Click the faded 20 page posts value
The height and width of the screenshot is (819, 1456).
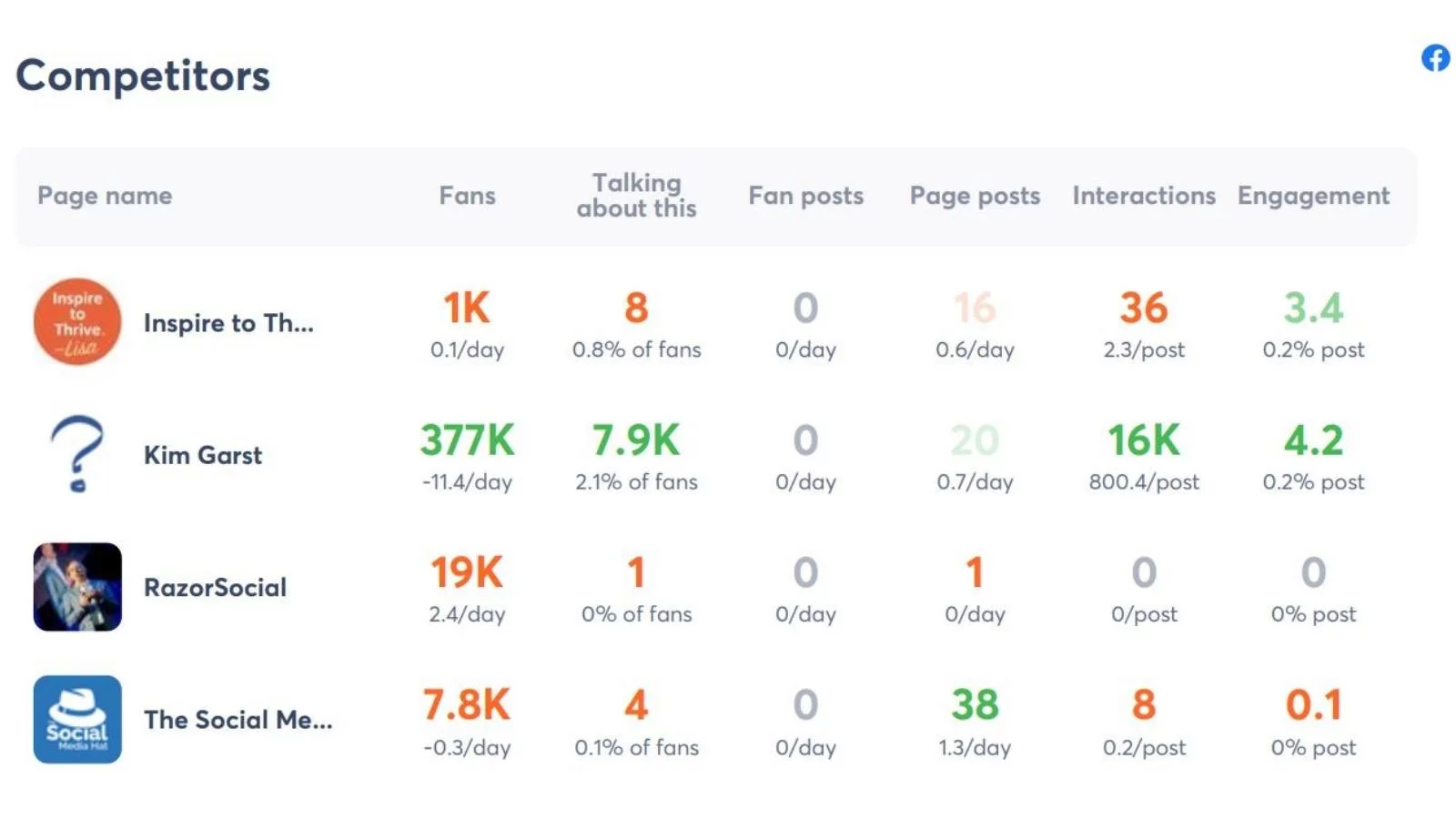point(975,440)
